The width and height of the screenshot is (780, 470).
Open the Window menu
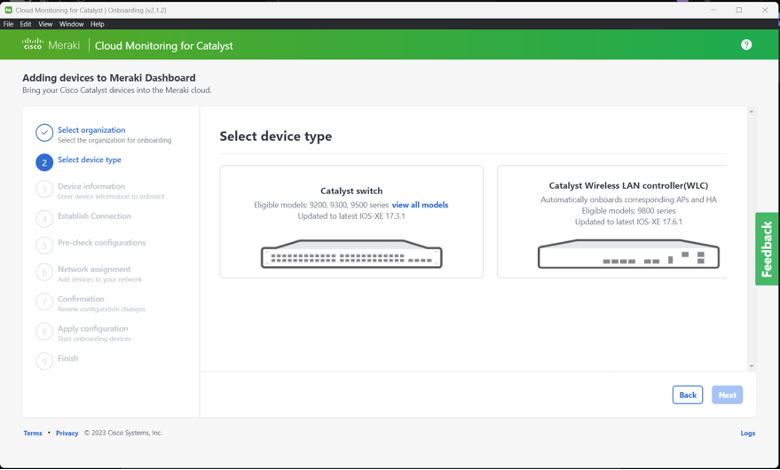pyautogui.click(x=71, y=24)
